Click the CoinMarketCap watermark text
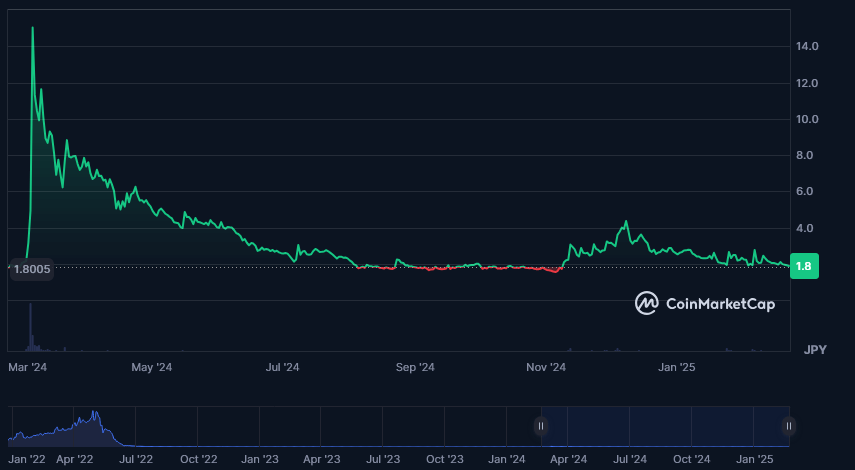This screenshot has width=855, height=470. [x=719, y=304]
